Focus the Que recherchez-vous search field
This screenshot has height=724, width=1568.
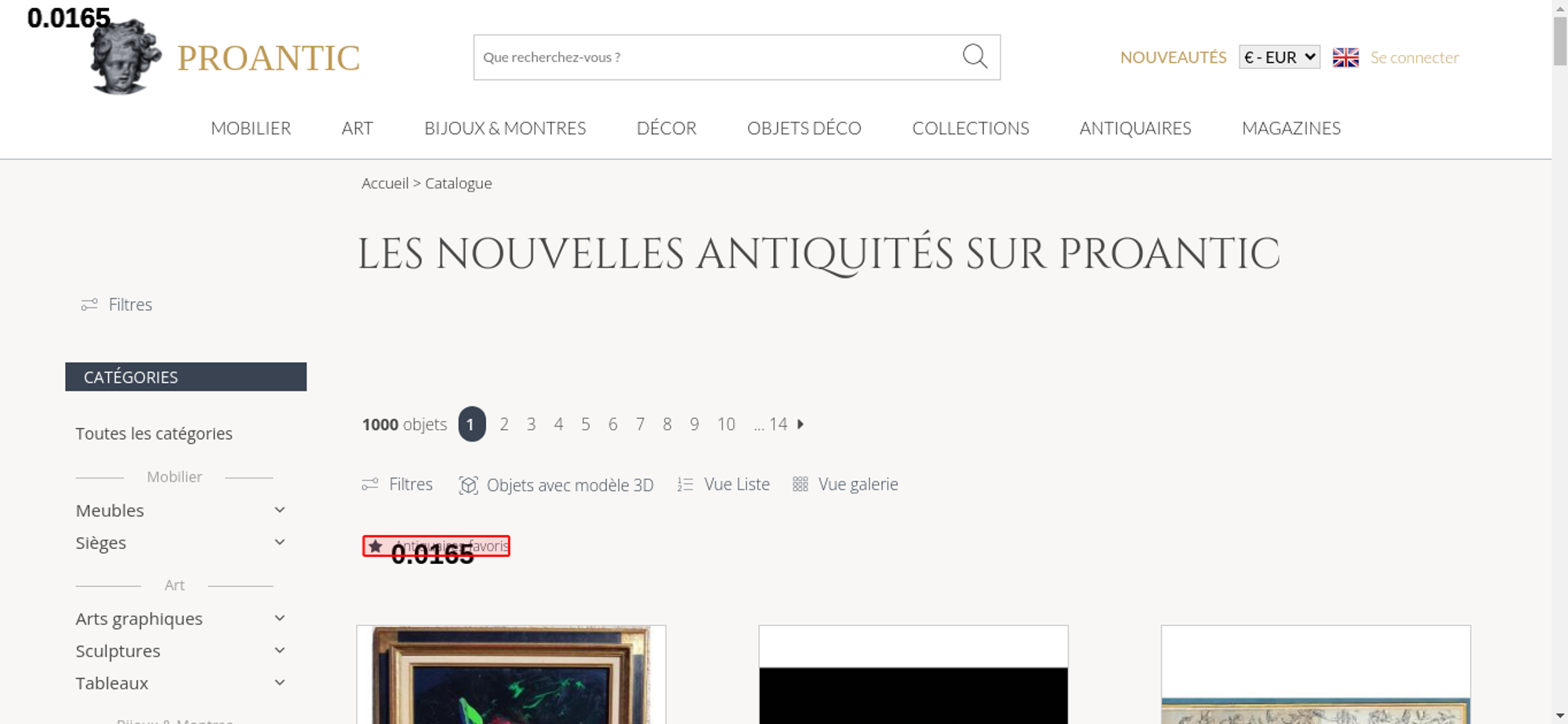click(717, 57)
